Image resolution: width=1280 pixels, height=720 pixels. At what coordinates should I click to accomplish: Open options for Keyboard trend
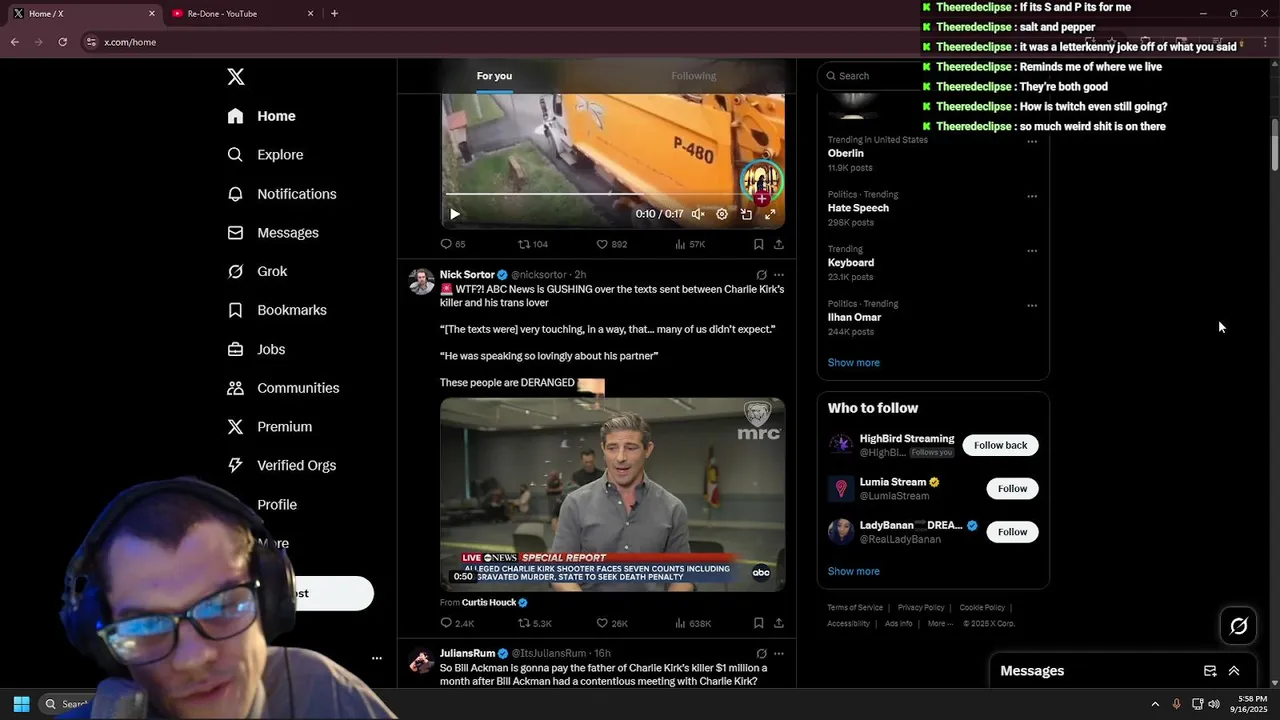pyautogui.click(x=1032, y=251)
